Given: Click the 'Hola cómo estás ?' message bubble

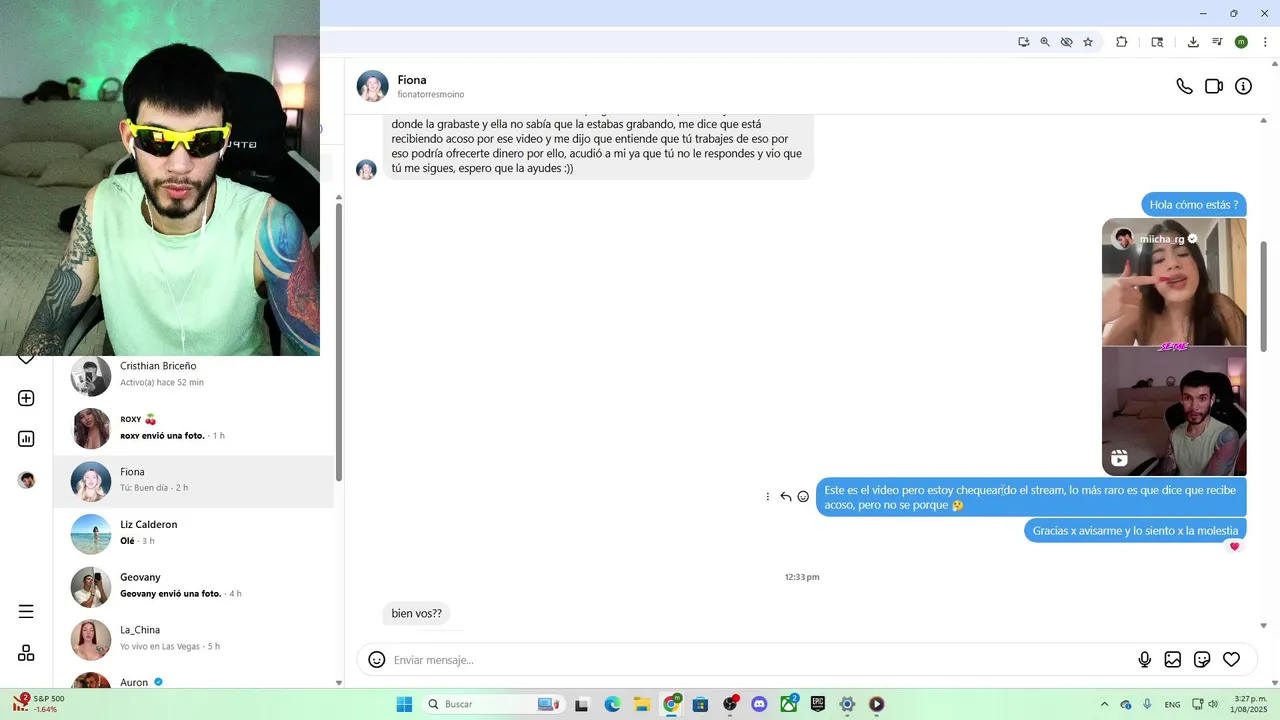Looking at the screenshot, I should [1194, 205].
